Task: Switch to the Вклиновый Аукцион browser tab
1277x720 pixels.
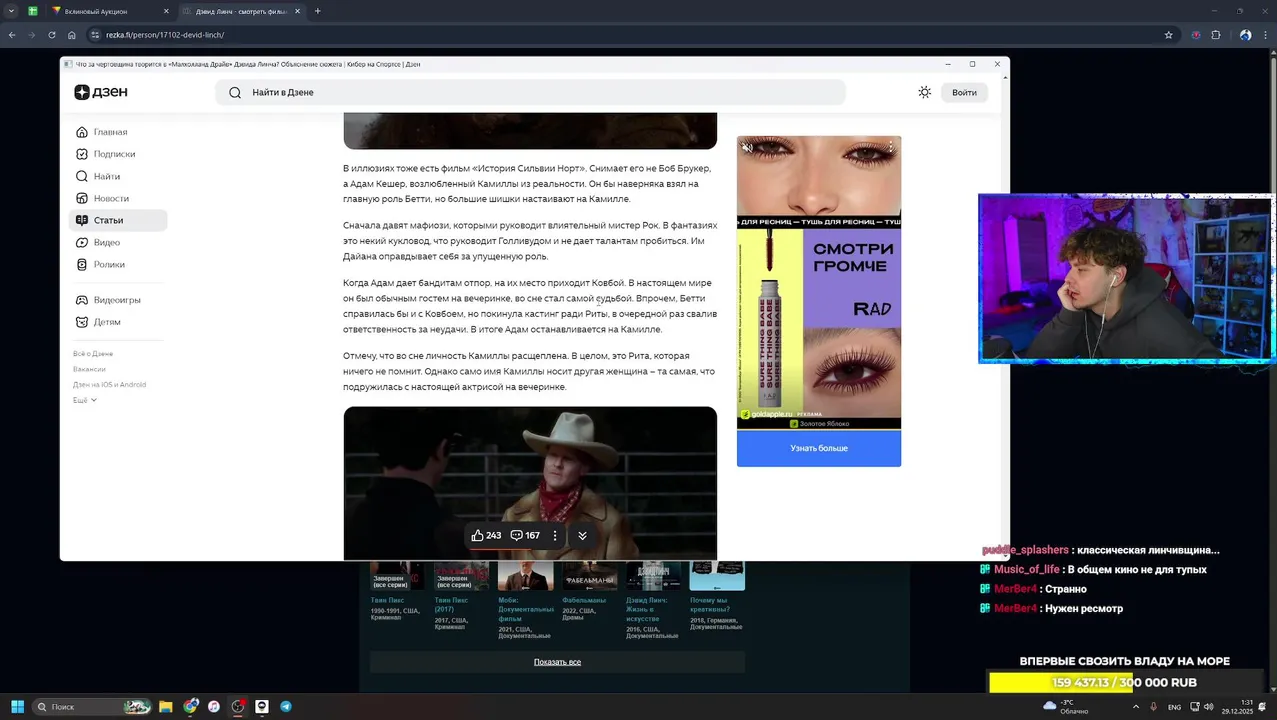Action: point(110,11)
